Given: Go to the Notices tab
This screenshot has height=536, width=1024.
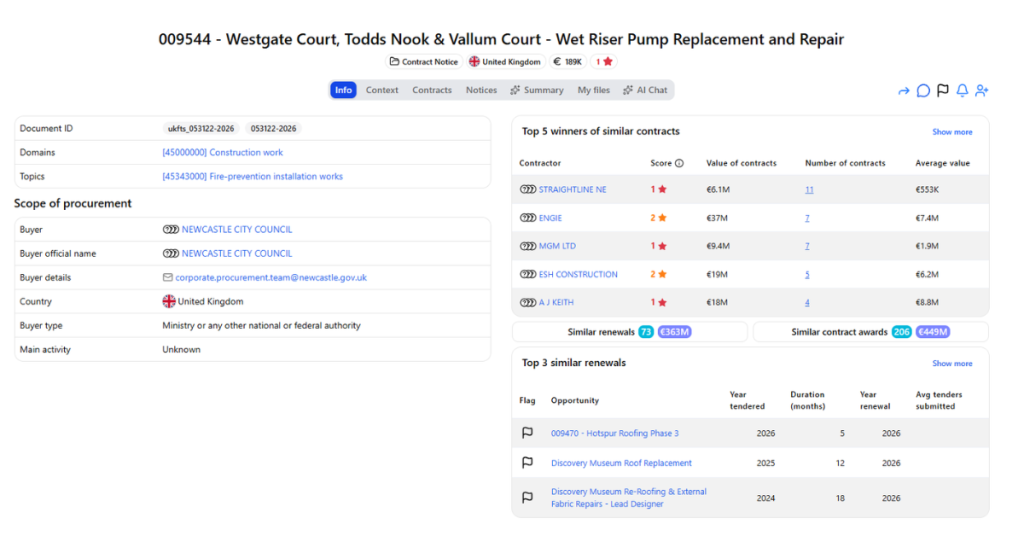Looking at the screenshot, I should click(481, 90).
